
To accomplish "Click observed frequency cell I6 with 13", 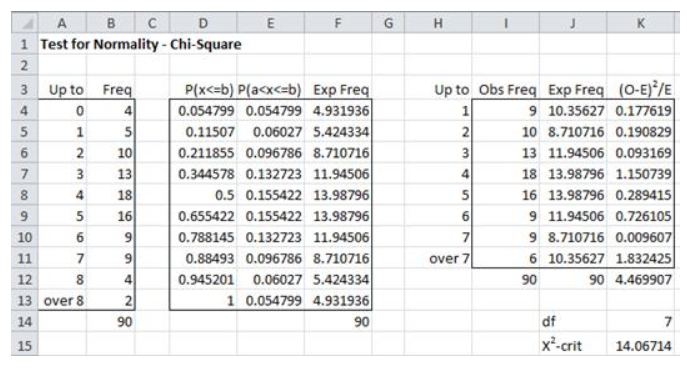I will (506, 153).
